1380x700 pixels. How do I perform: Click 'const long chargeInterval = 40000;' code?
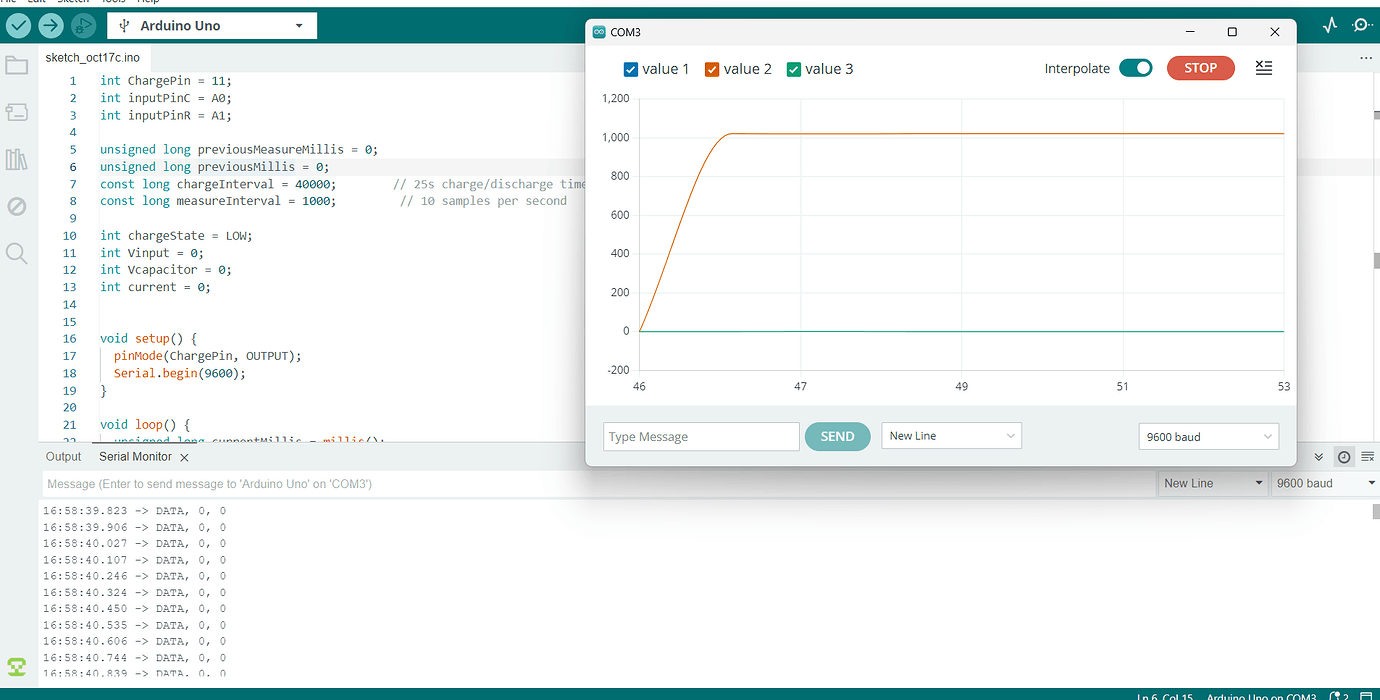pos(218,184)
